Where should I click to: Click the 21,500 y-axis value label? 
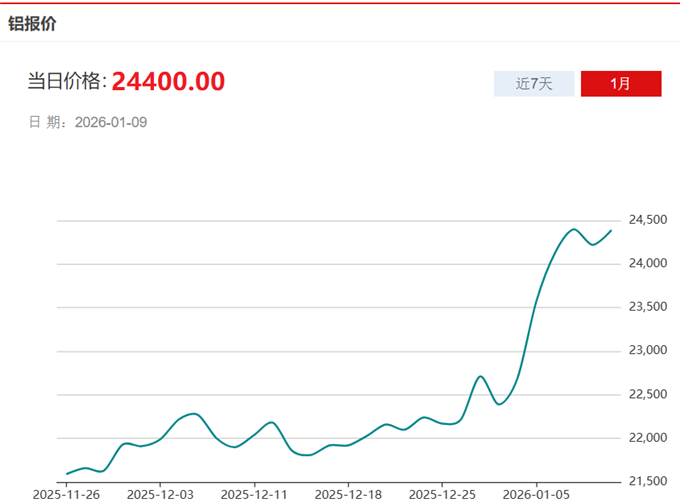[649, 482]
